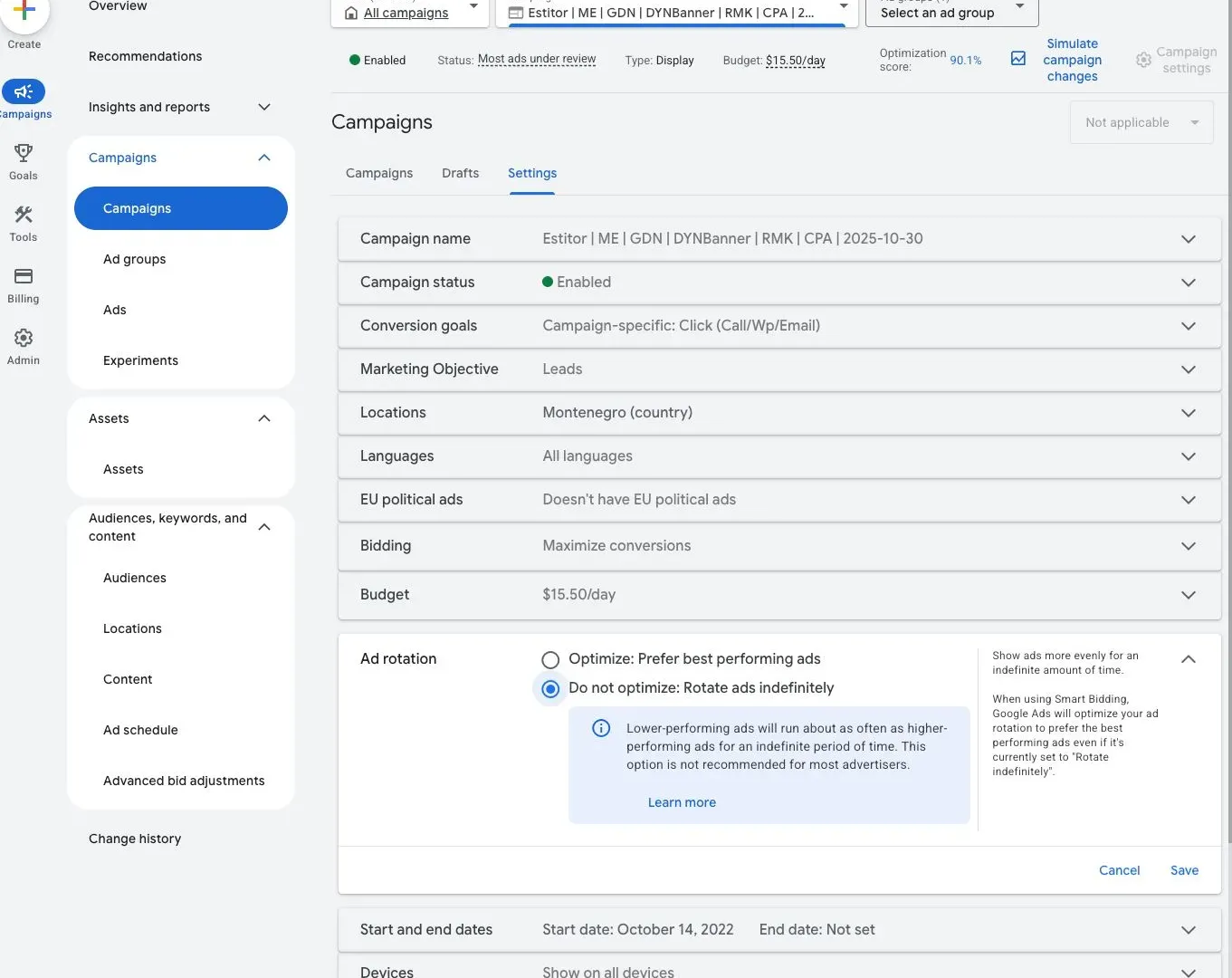Image resolution: width=1232 pixels, height=978 pixels.
Task: Expand the Locations settings row
Action: (1188, 413)
